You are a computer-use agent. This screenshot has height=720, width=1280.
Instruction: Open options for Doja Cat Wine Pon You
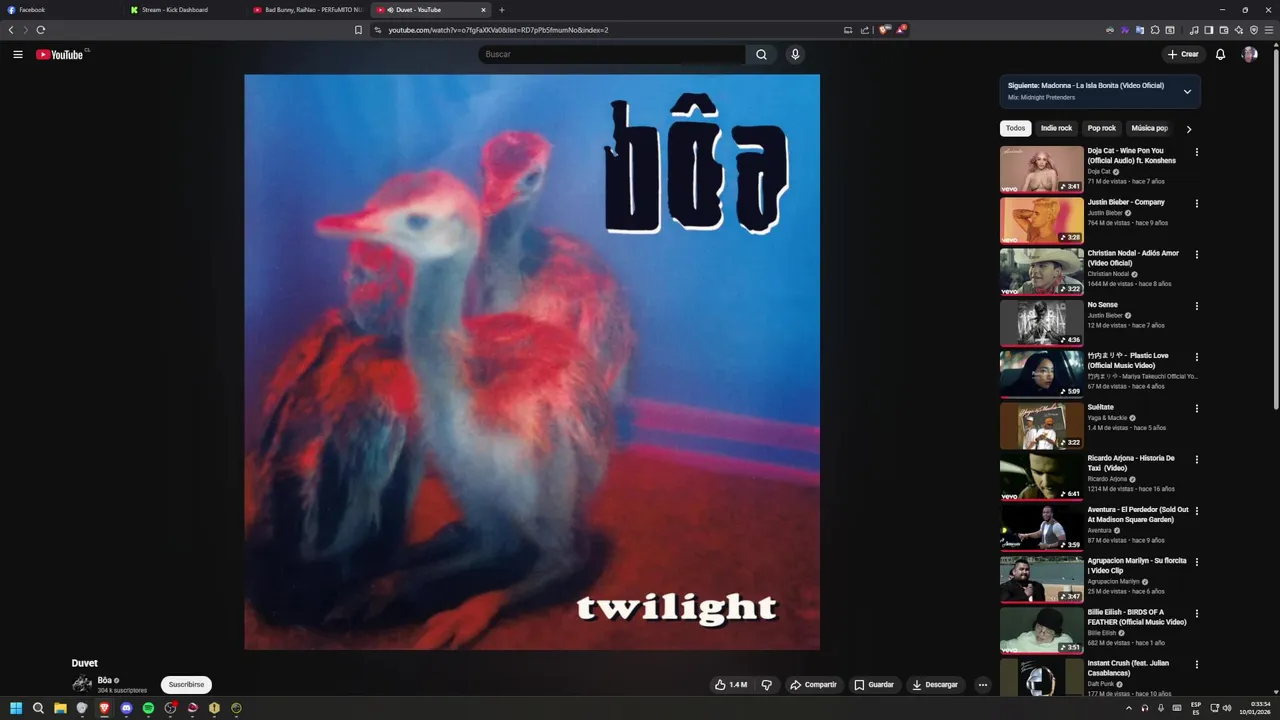(1196, 152)
